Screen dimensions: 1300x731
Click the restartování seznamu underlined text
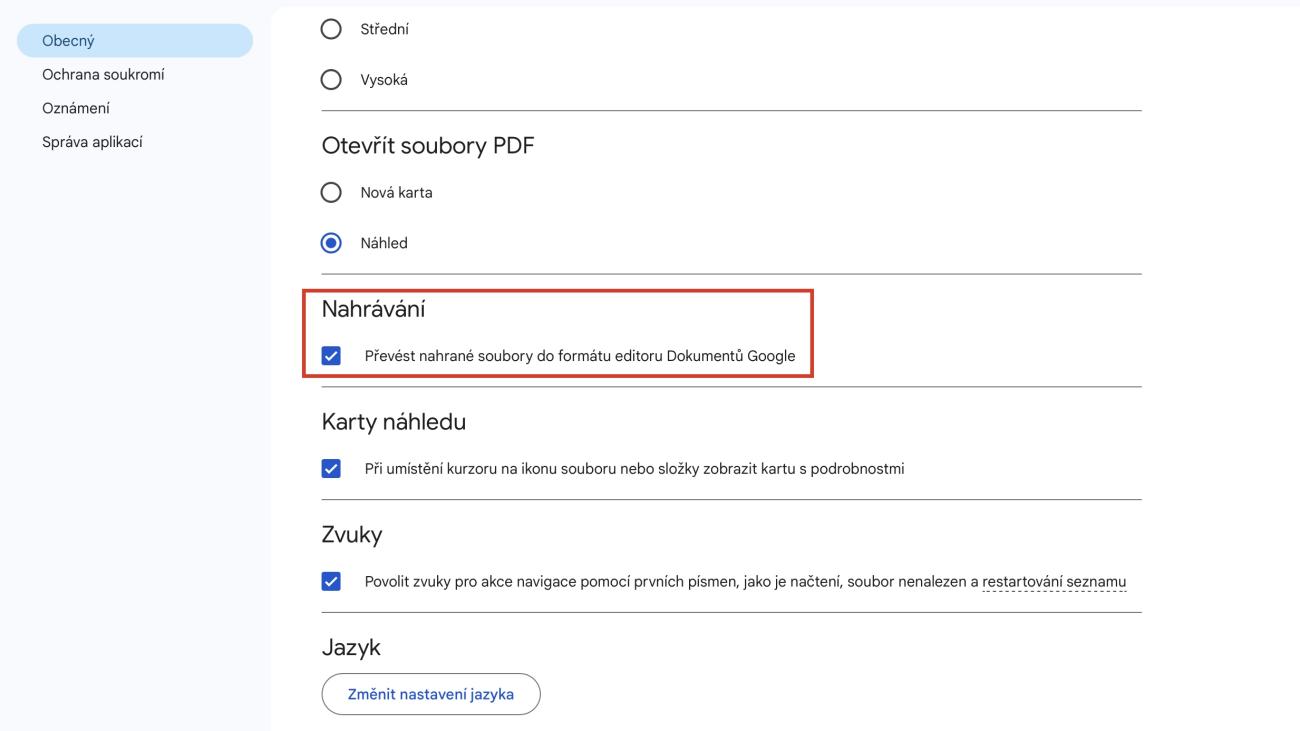click(x=1054, y=582)
